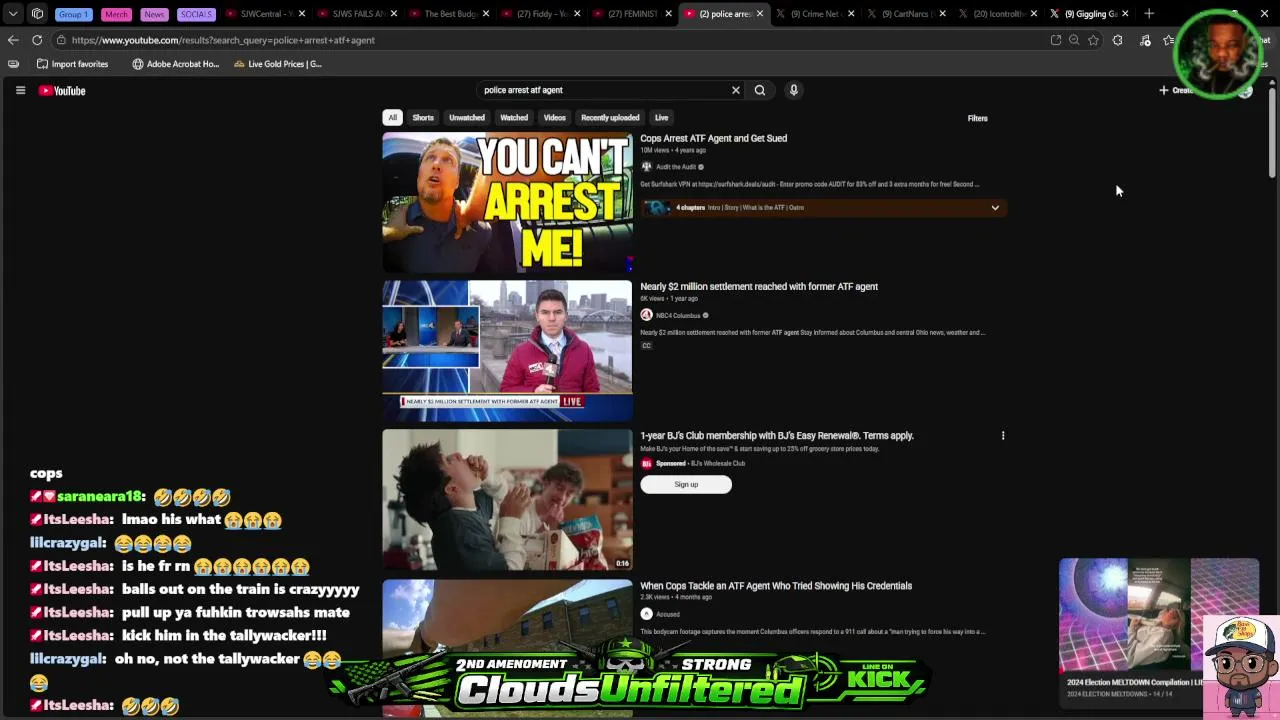Viewport: 1280px width, 720px height.
Task: Open the 'Merch' tab group
Action: pyautogui.click(x=116, y=14)
